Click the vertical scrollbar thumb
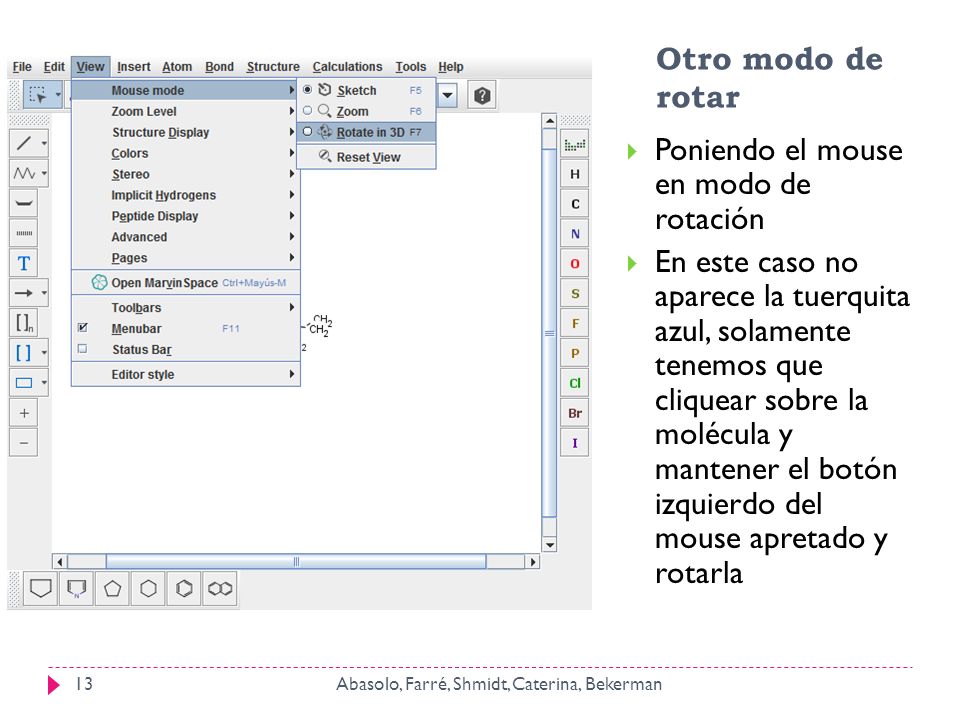The width and height of the screenshot is (960, 720). coord(549,333)
